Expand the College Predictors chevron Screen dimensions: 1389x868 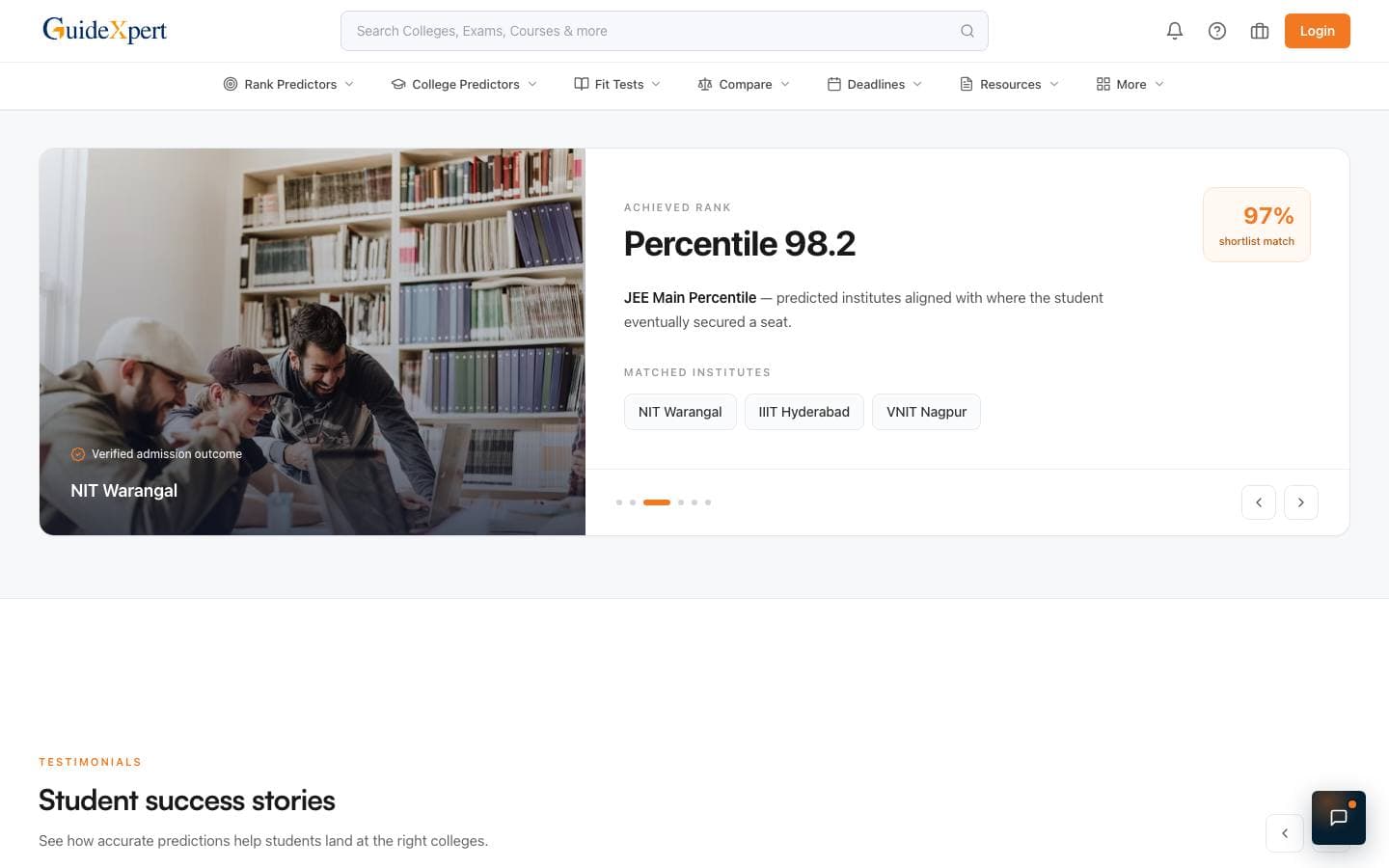tap(532, 84)
